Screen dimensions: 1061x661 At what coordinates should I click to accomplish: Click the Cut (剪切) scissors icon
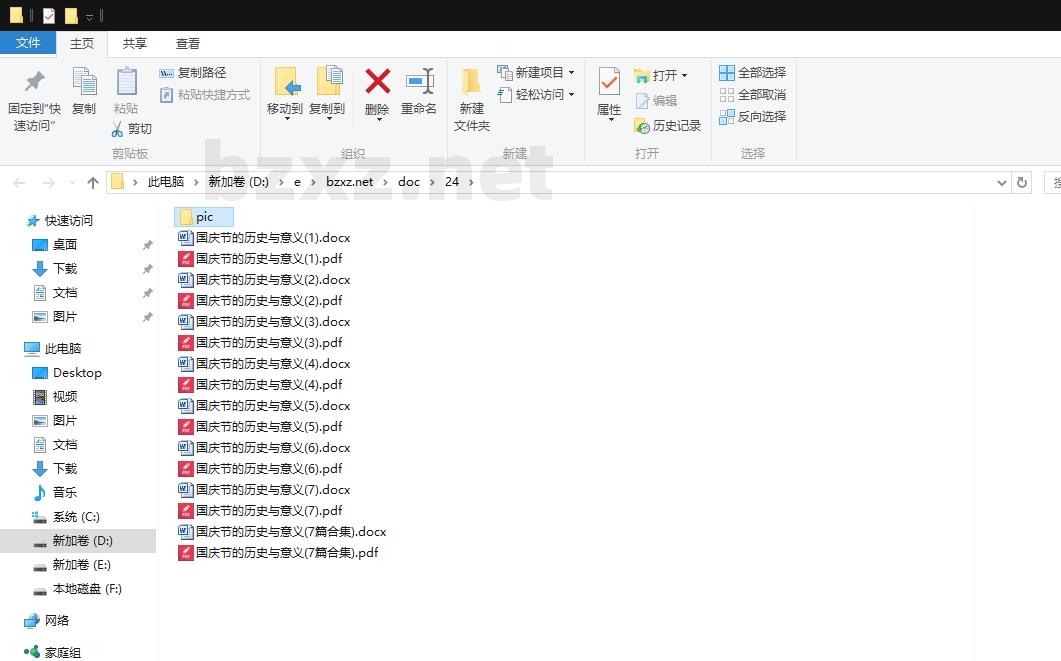click(x=117, y=129)
